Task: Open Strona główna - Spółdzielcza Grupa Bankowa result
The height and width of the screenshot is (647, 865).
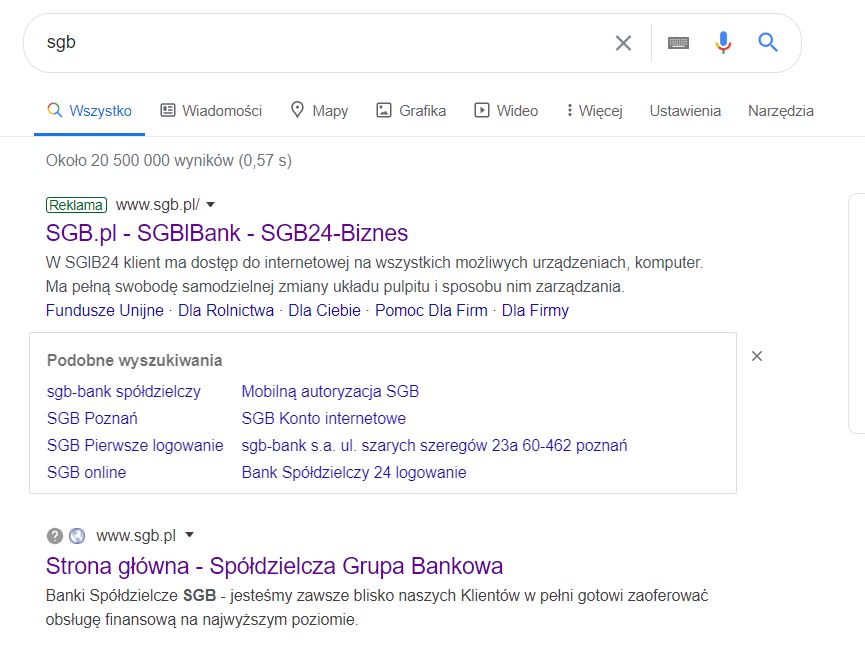Action: point(274,566)
